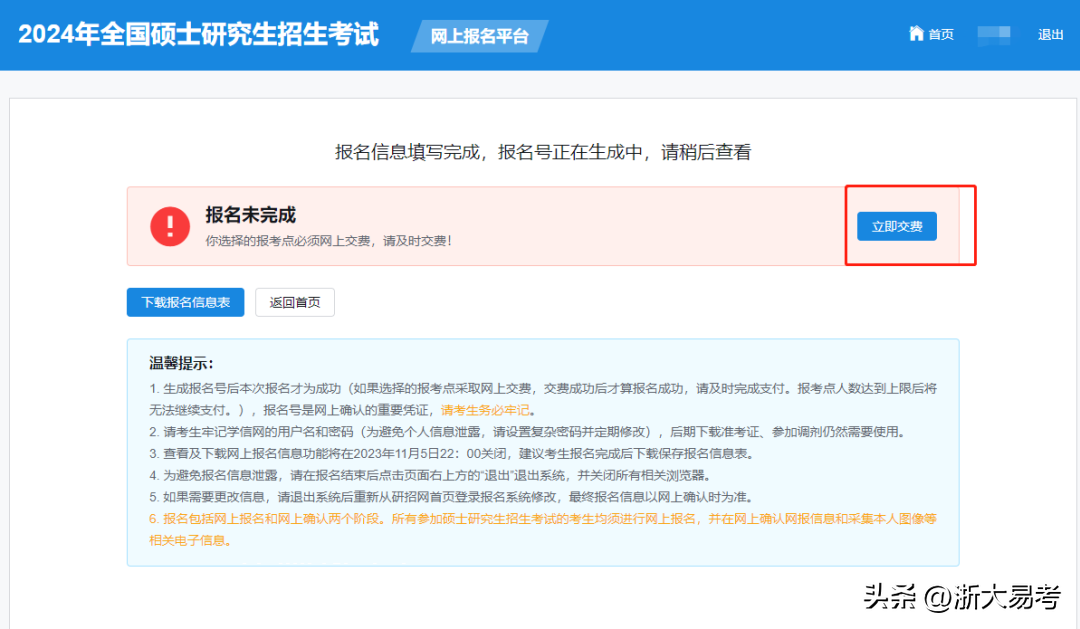Click the orange 请考生务必牢记 text
This screenshot has height=629, width=1080.
pyautogui.click(x=487, y=410)
